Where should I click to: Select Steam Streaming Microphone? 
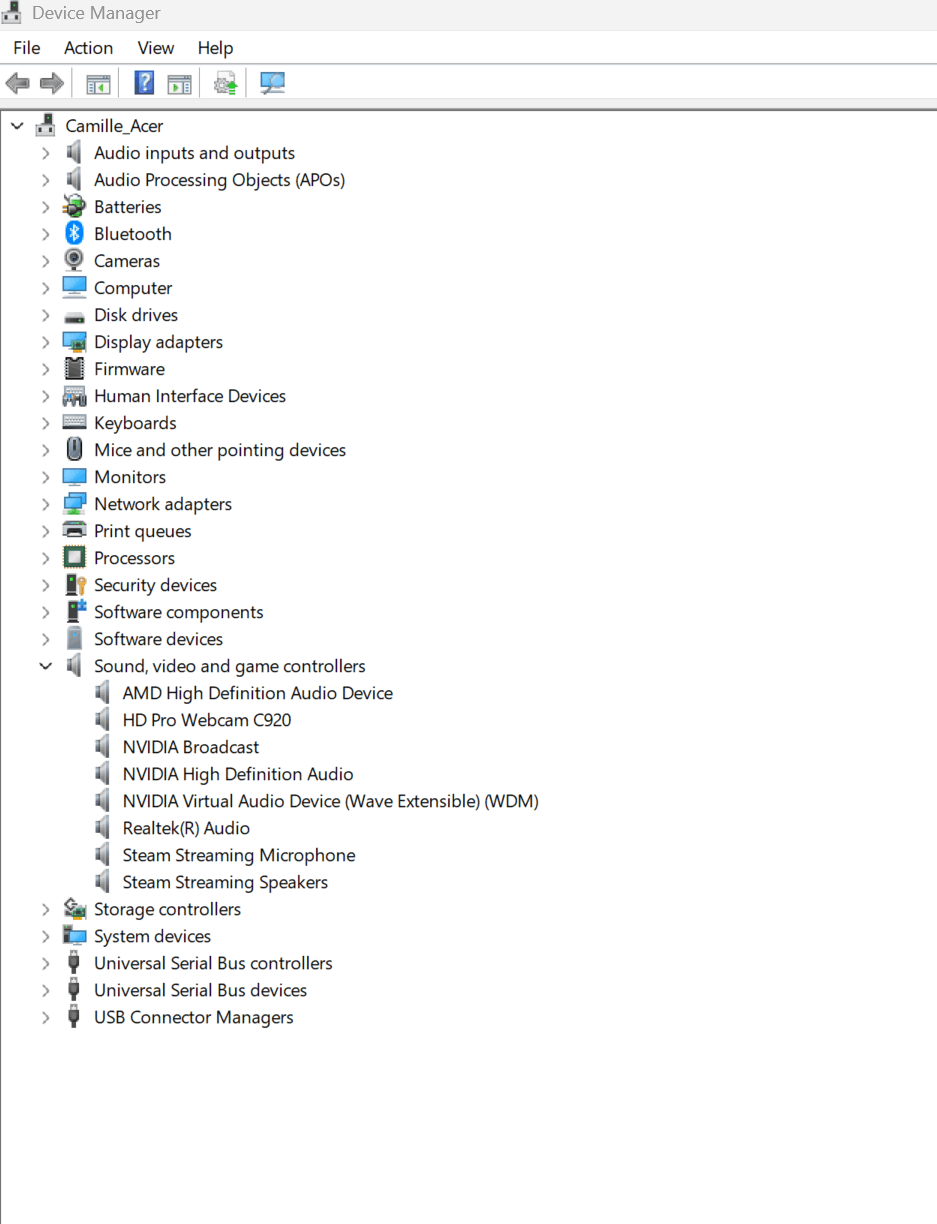pos(239,855)
